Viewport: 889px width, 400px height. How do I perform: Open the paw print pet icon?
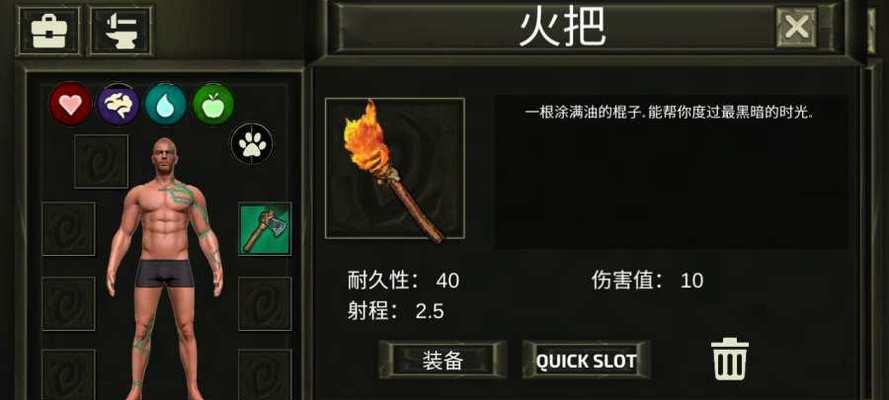click(x=252, y=144)
